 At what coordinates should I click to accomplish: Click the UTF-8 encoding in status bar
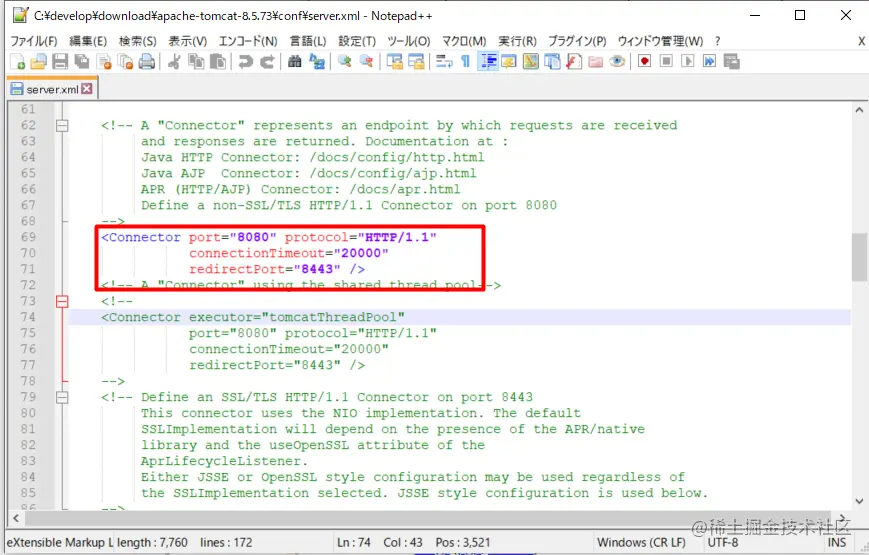(x=723, y=543)
